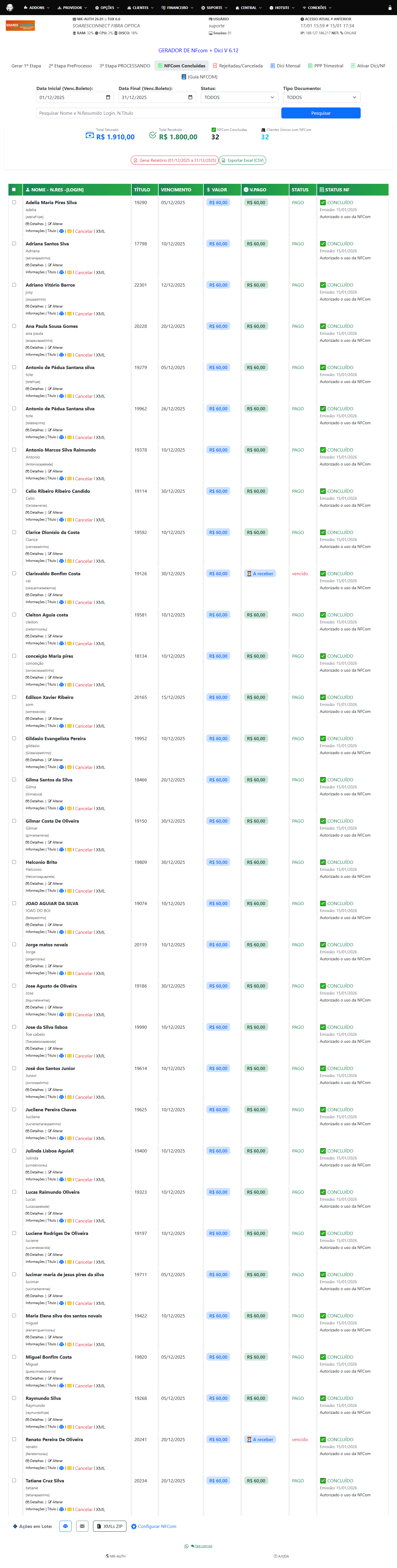Click the batch print icon button
The height and width of the screenshot is (1568, 397).
coord(65,1526)
